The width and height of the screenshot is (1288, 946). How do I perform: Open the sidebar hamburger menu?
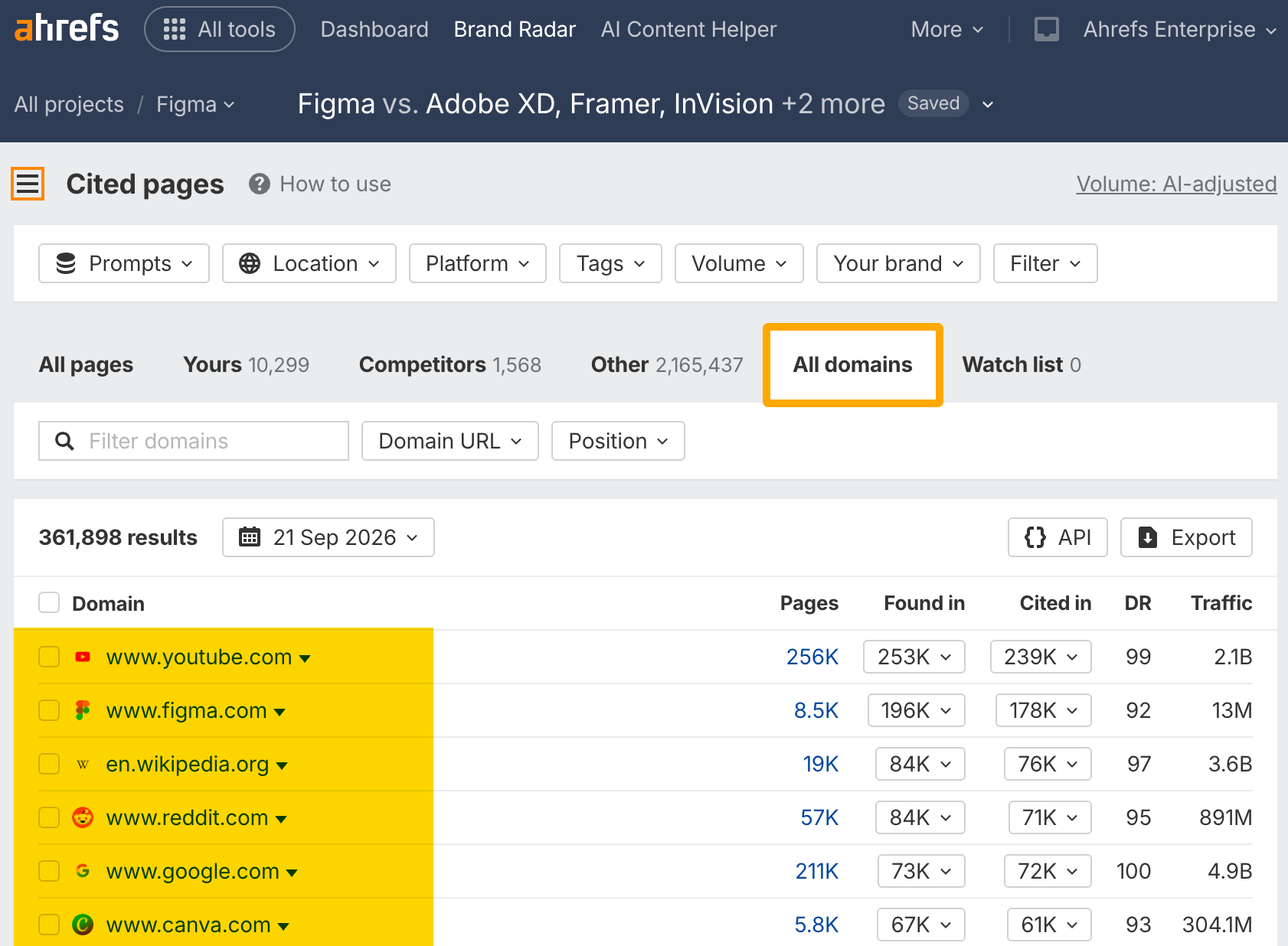point(28,184)
